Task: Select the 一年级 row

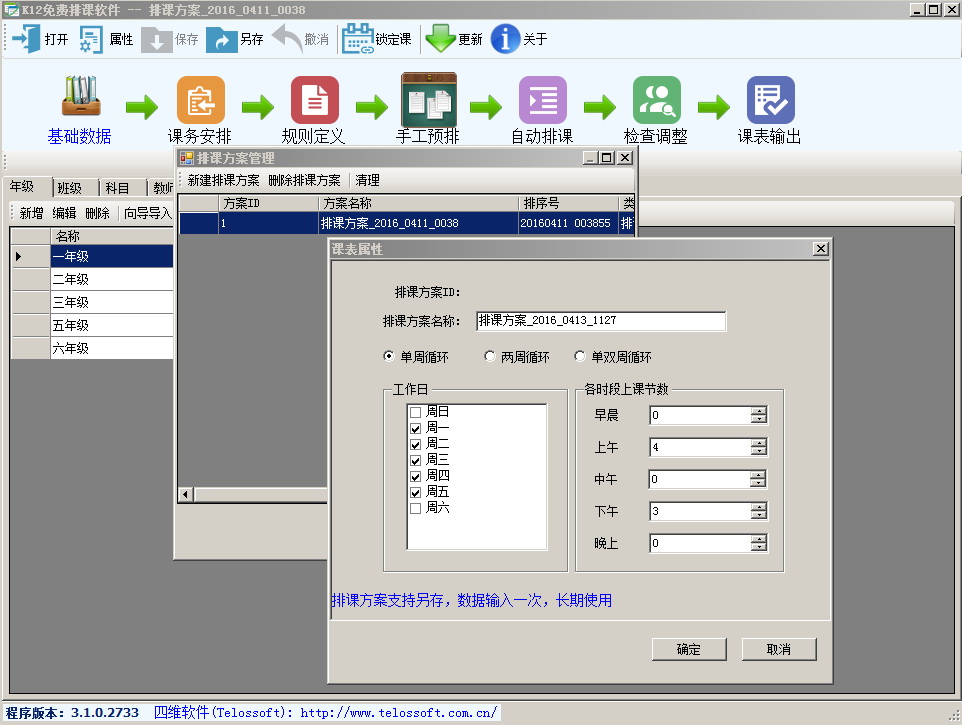Action: pos(111,256)
